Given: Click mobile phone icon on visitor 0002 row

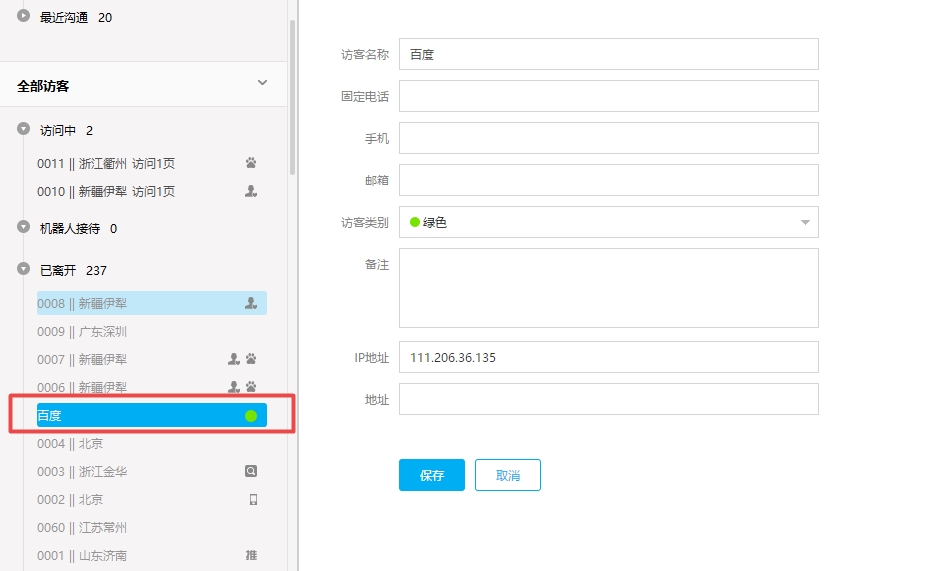Looking at the screenshot, I should [x=252, y=499].
